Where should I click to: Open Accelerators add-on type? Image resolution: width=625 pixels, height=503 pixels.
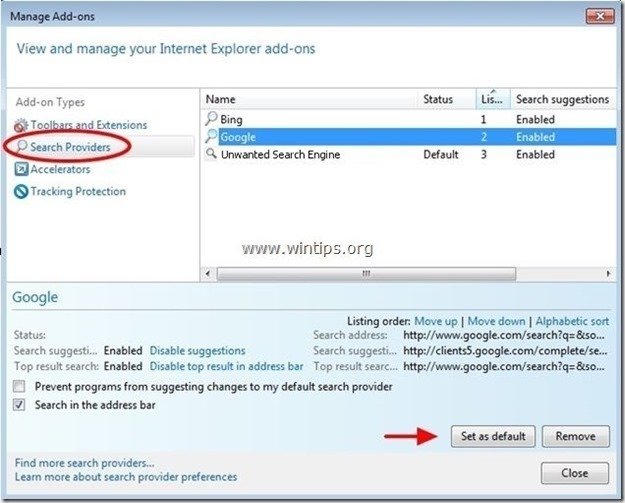coord(60,169)
